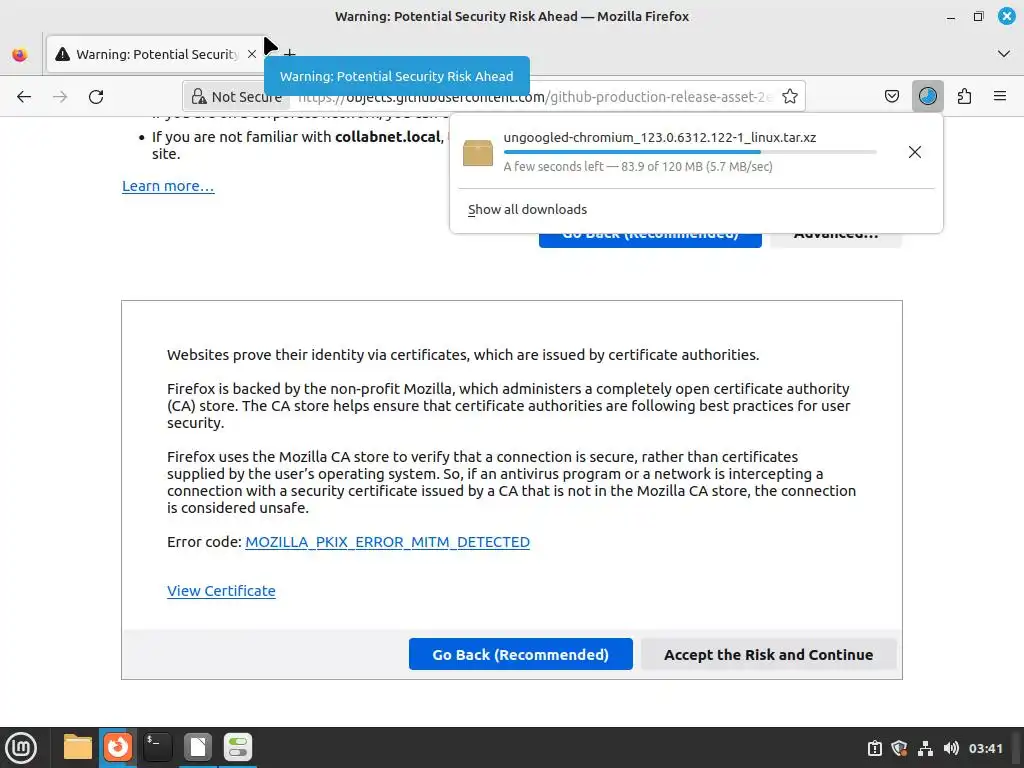Open the settings toggles taskbar app

tap(238, 747)
